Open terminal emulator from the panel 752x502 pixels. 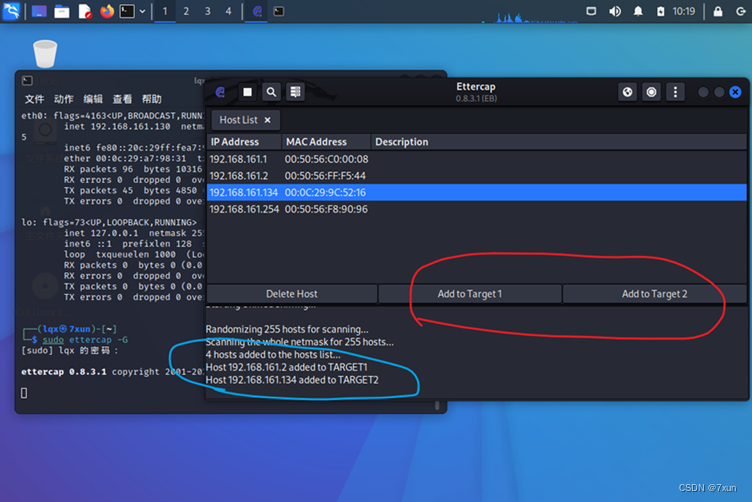pyautogui.click(x=127, y=11)
